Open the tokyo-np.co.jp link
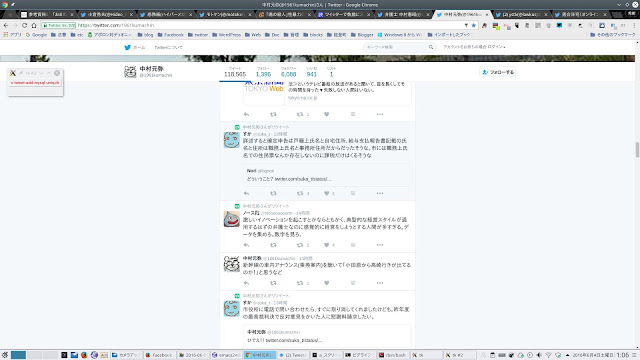 pos(302,98)
